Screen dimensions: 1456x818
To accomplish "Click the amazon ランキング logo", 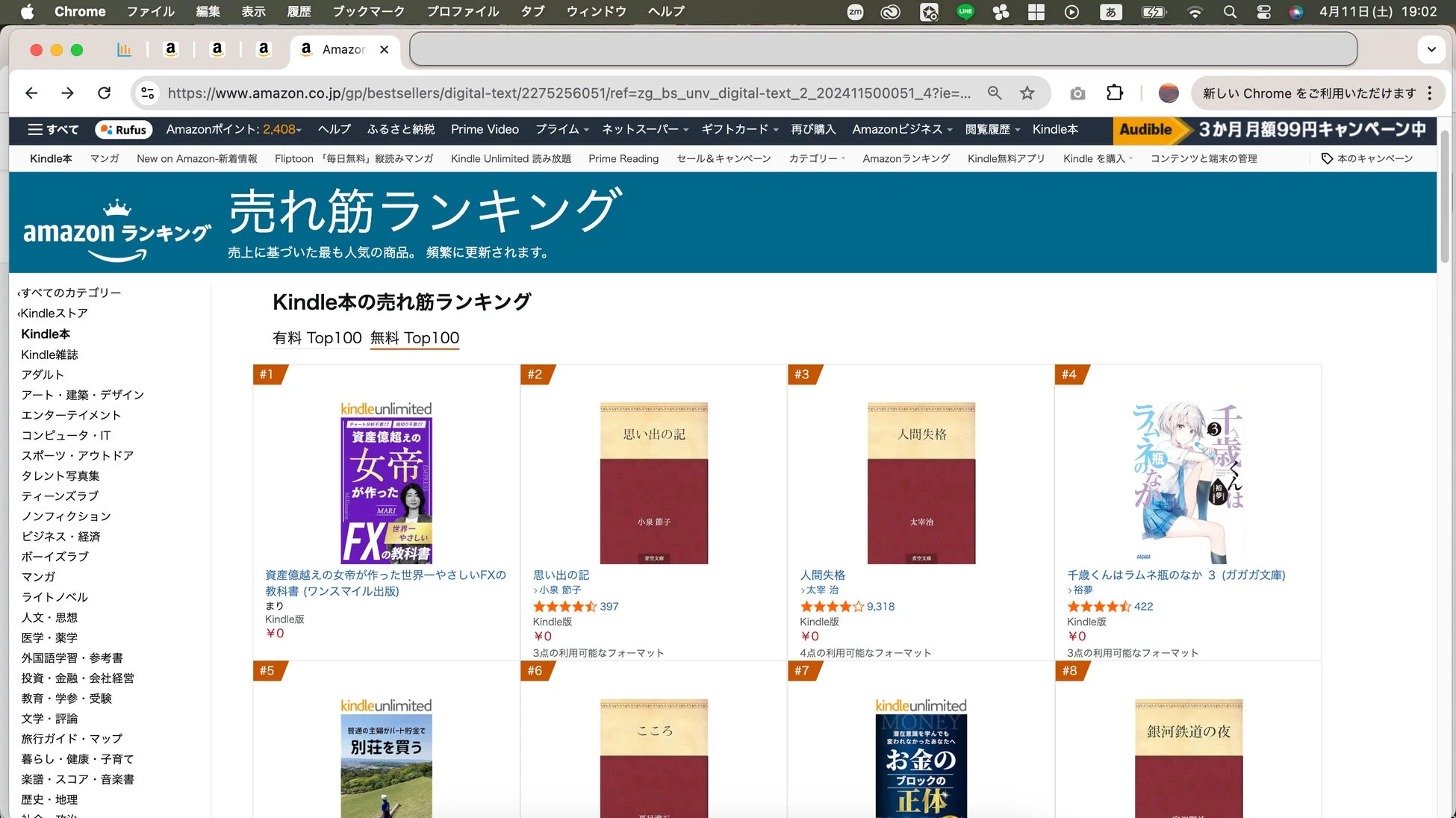I will 116,230.
